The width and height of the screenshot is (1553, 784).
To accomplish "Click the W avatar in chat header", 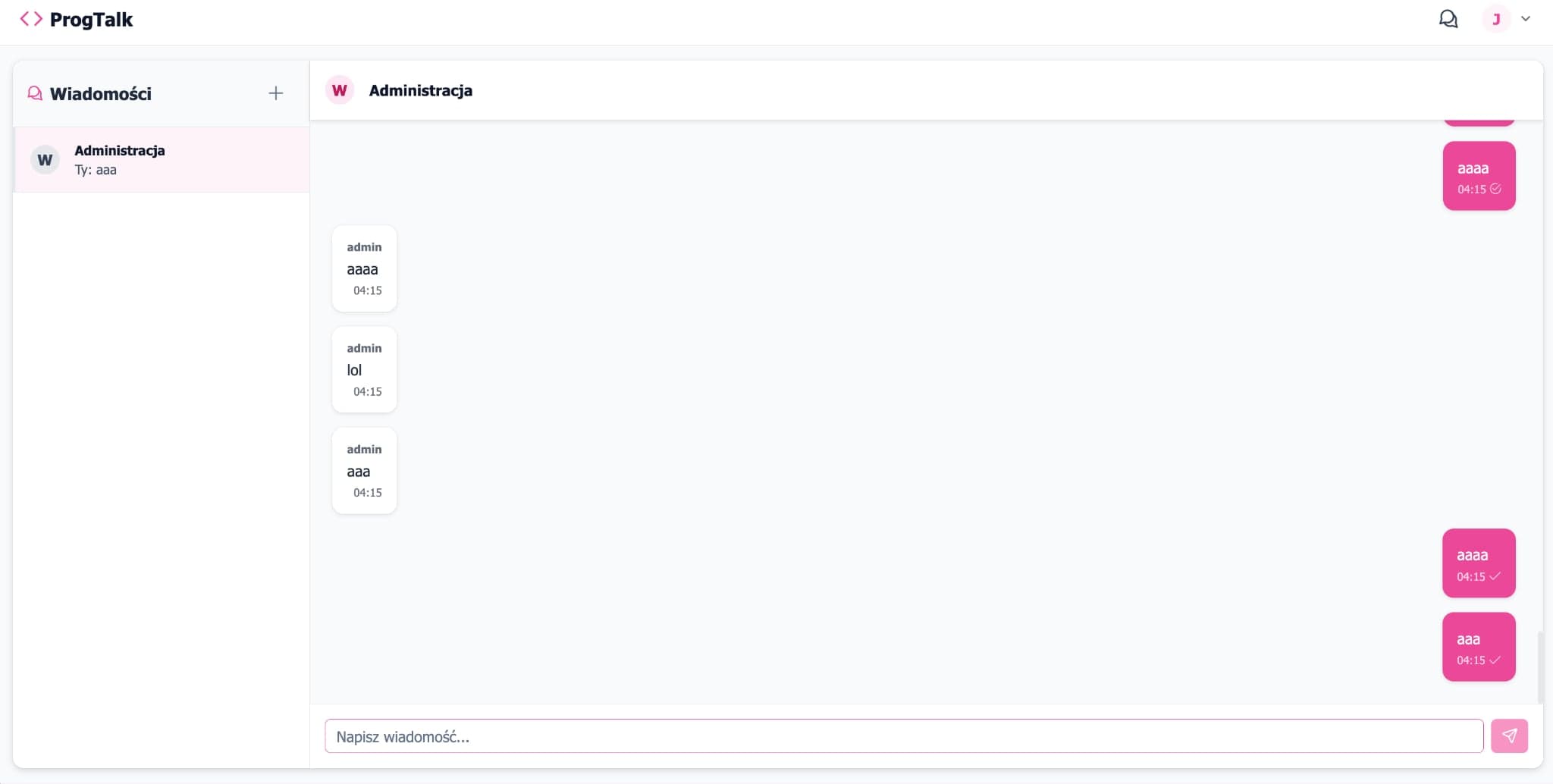I will (x=340, y=90).
